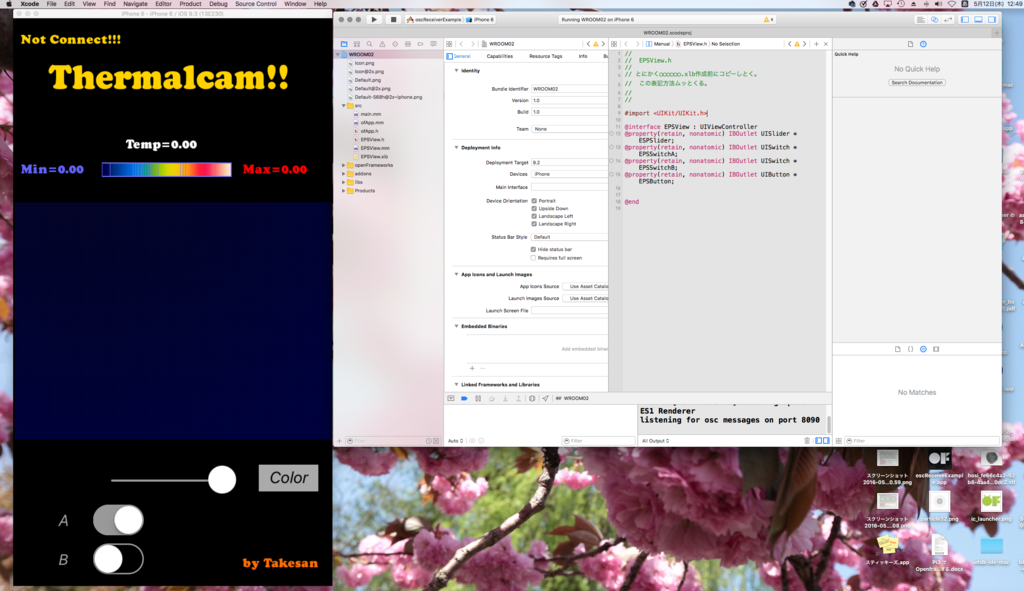This screenshot has width=1024, height=591.
Task: Collapse the Identity section
Action: 456,71
